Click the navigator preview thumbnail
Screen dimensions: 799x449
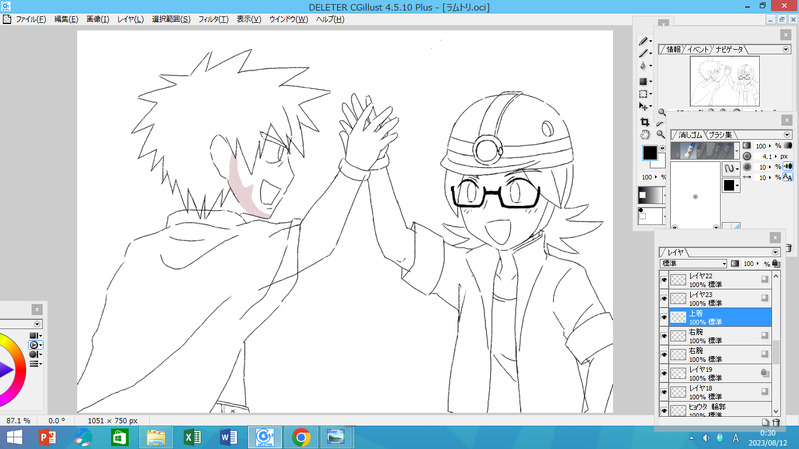pos(724,81)
